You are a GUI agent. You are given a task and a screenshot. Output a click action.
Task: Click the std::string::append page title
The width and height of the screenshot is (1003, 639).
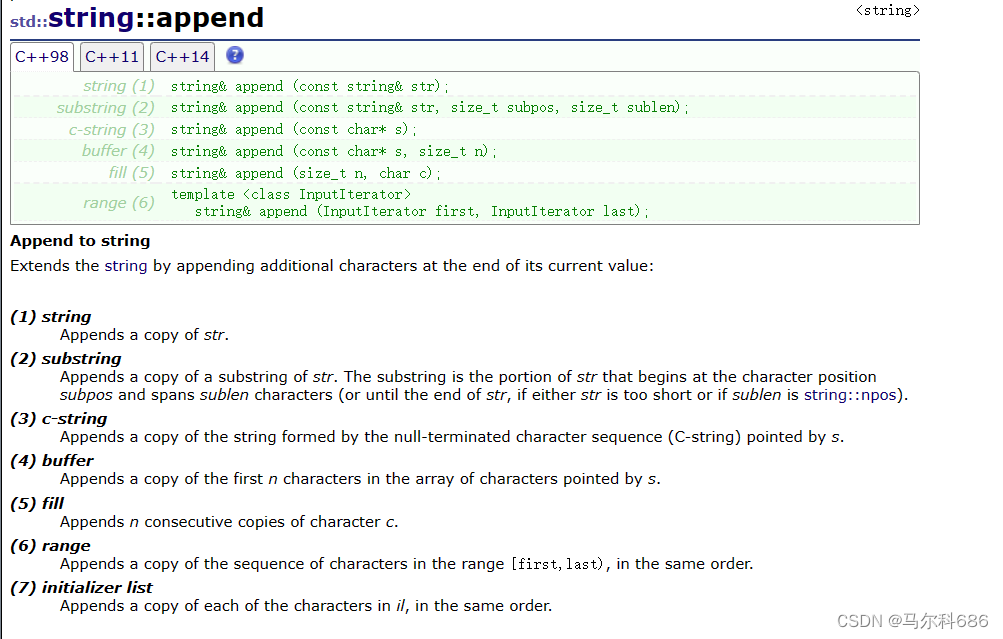pyautogui.click(x=137, y=18)
